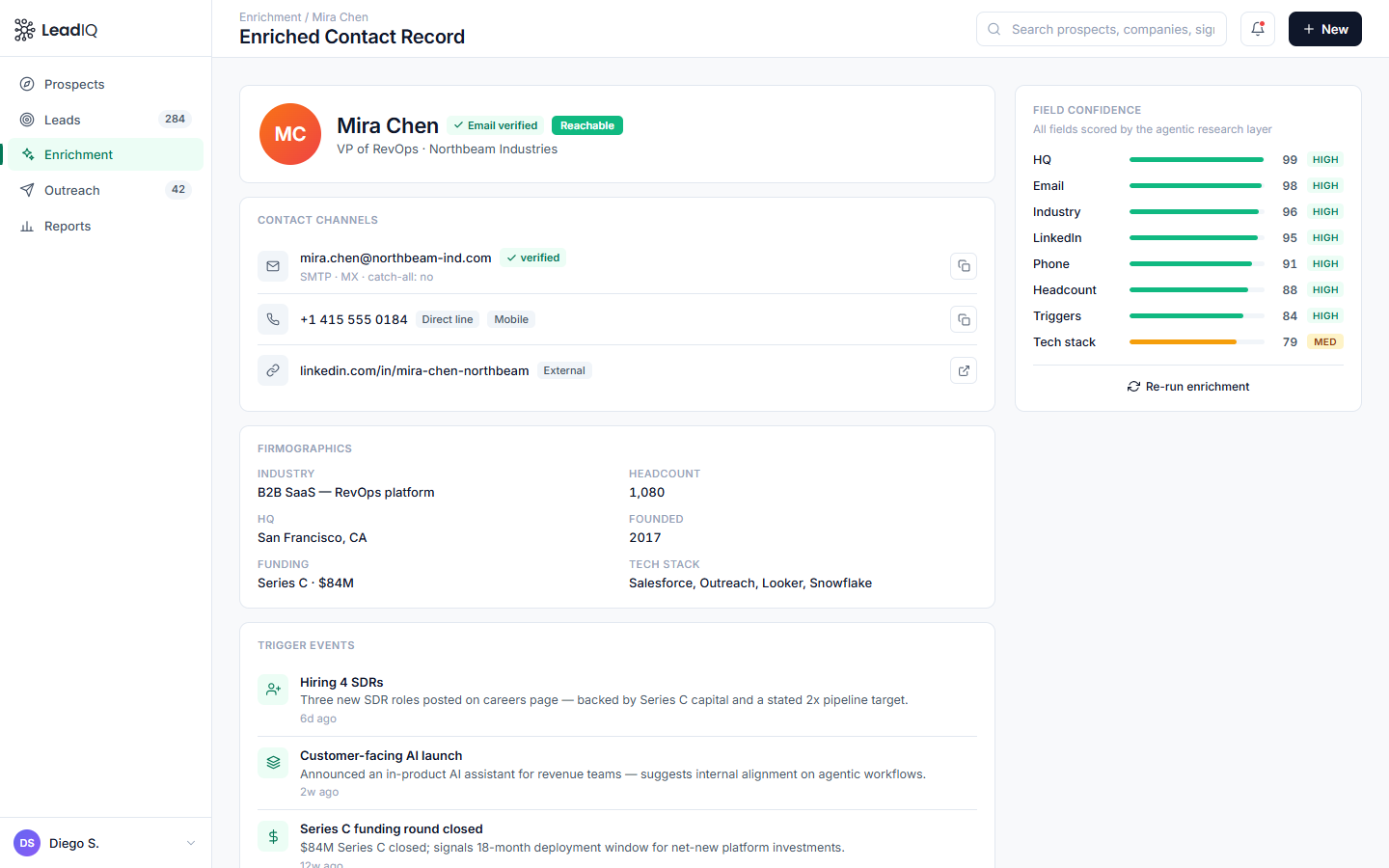Open the Customer-facing AI launch trigger event

click(617, 773)
